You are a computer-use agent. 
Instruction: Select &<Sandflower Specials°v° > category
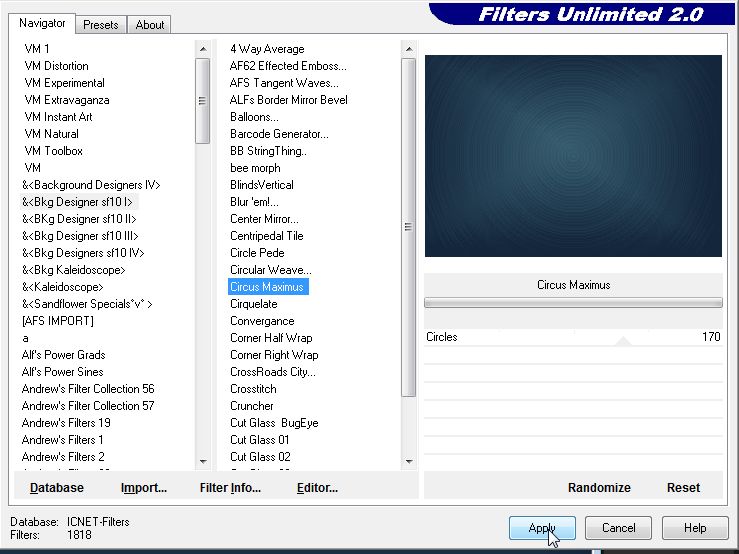click(87, 304)
